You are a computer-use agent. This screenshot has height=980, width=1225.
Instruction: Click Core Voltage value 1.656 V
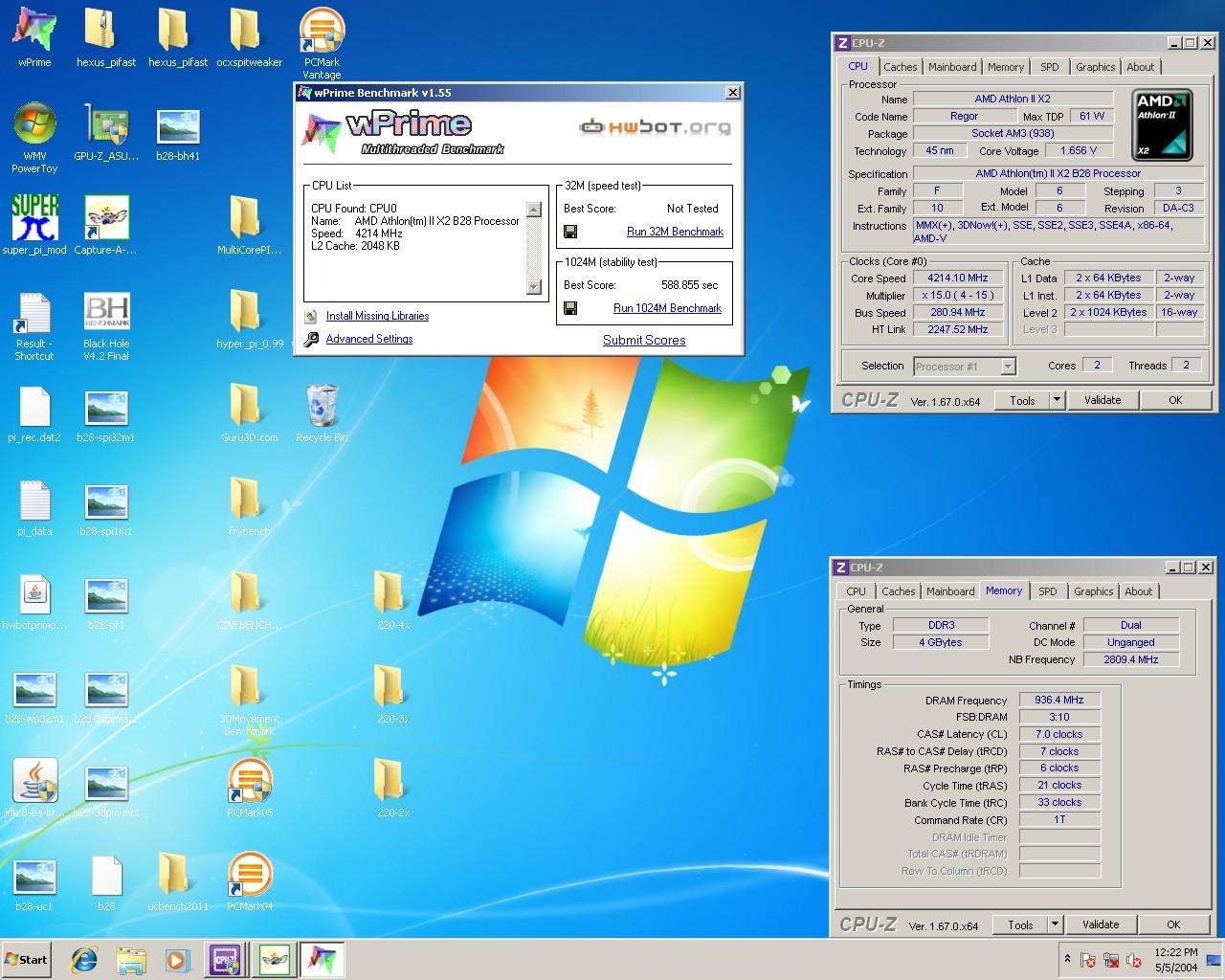(1079, 150)
